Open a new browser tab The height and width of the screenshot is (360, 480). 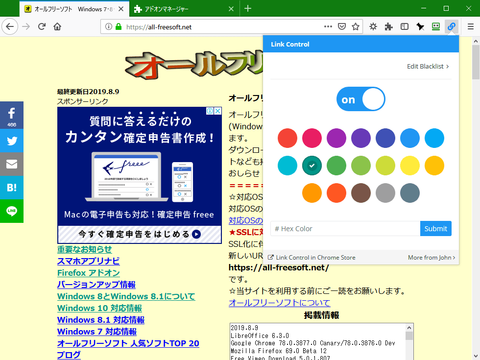(248, 9)
